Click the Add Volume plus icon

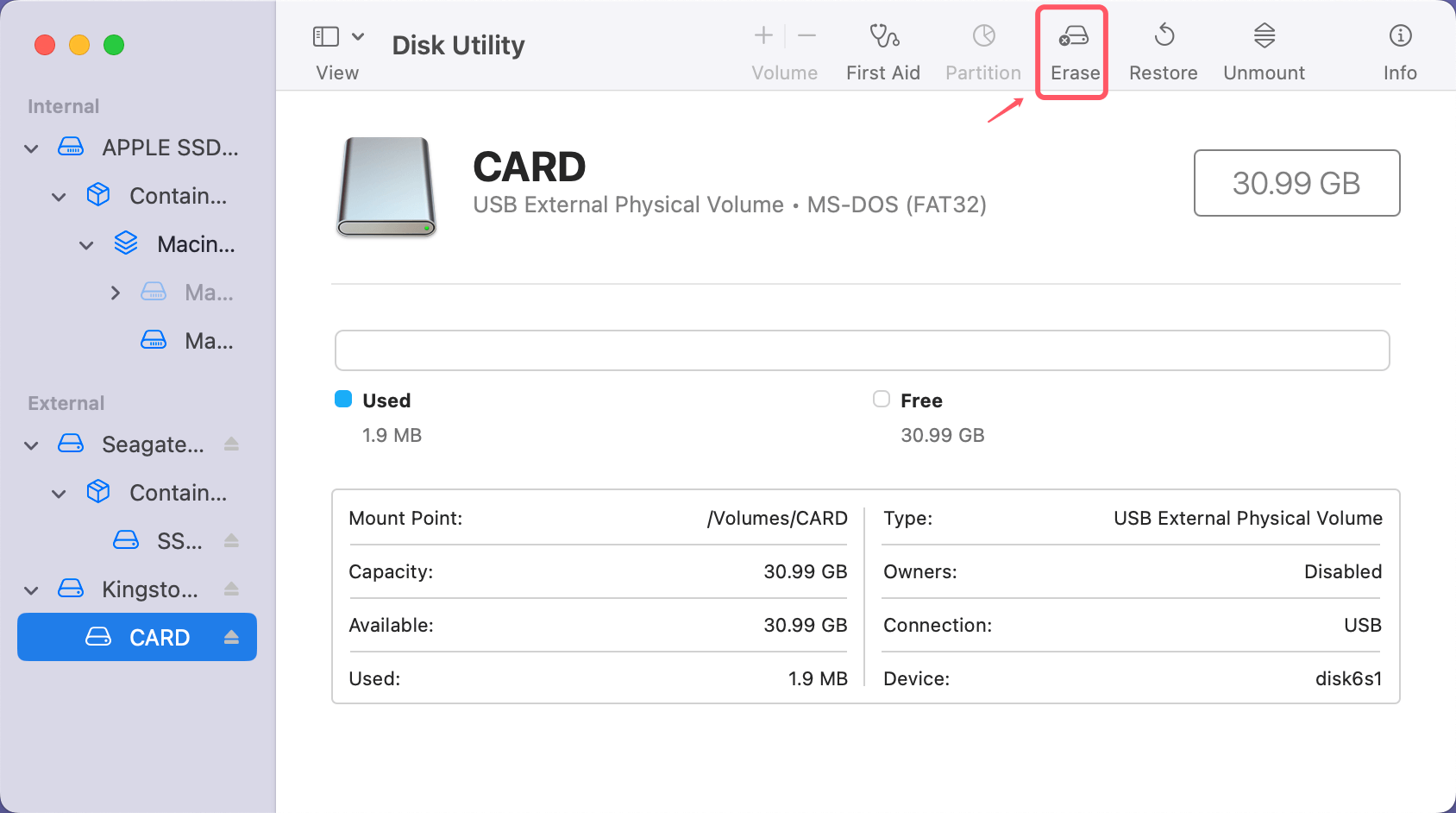tap(763, 36)
